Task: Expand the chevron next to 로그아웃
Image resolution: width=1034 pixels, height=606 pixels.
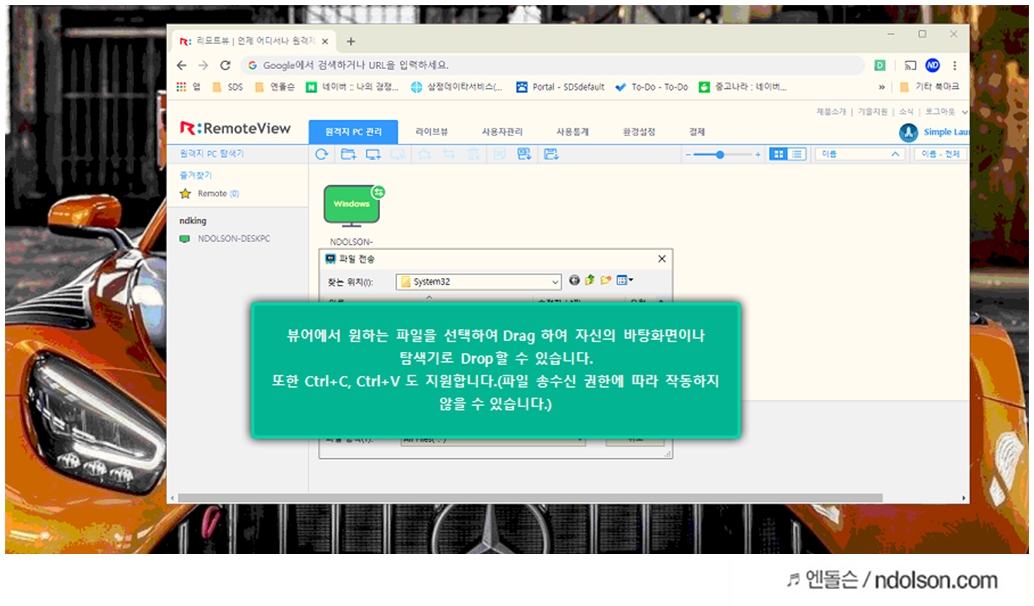Action: point(964,112)
